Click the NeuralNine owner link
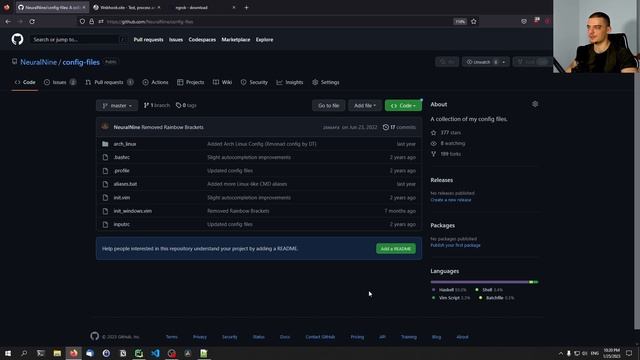The image size is (640, 360). [39, 62]
